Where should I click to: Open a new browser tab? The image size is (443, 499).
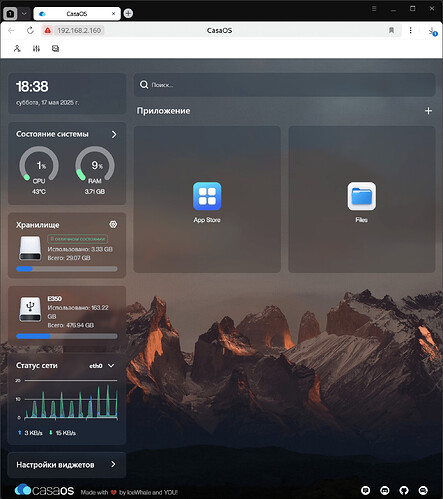[x=128, y=13]
